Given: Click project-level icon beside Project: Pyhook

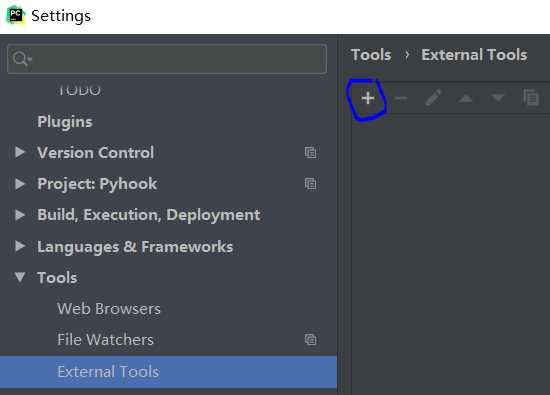Looking at the screenshot, I should click(x=310, y=184).
